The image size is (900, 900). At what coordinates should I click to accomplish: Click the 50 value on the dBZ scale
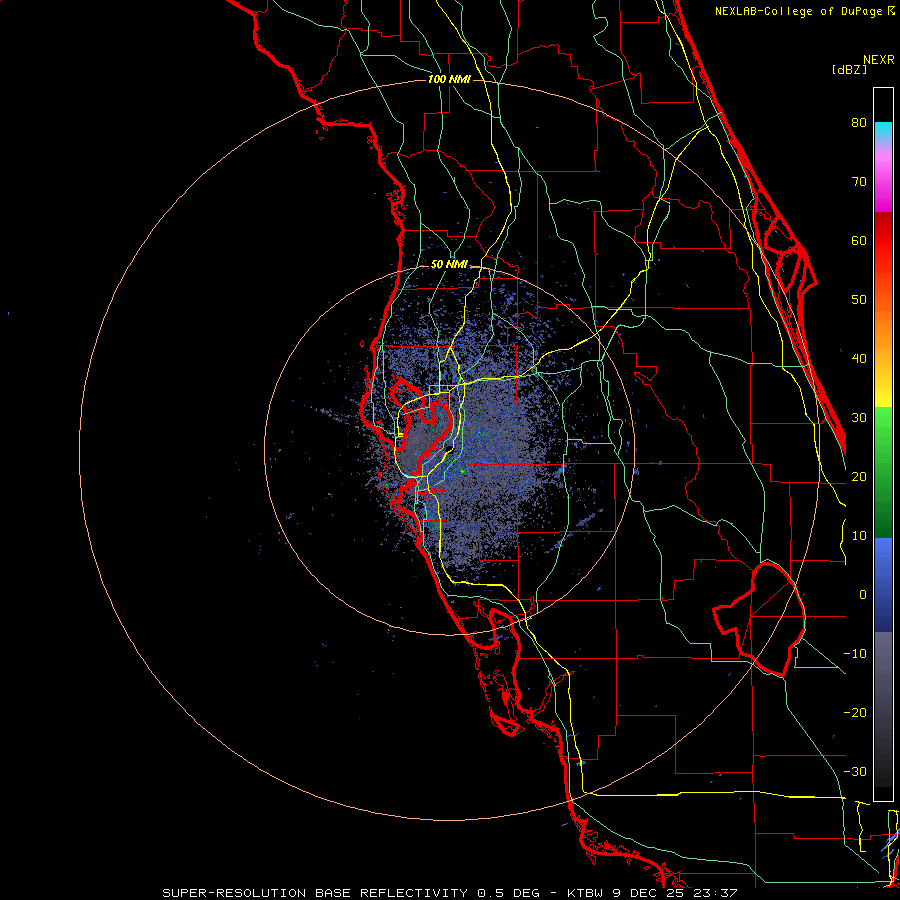pos(859,300)
